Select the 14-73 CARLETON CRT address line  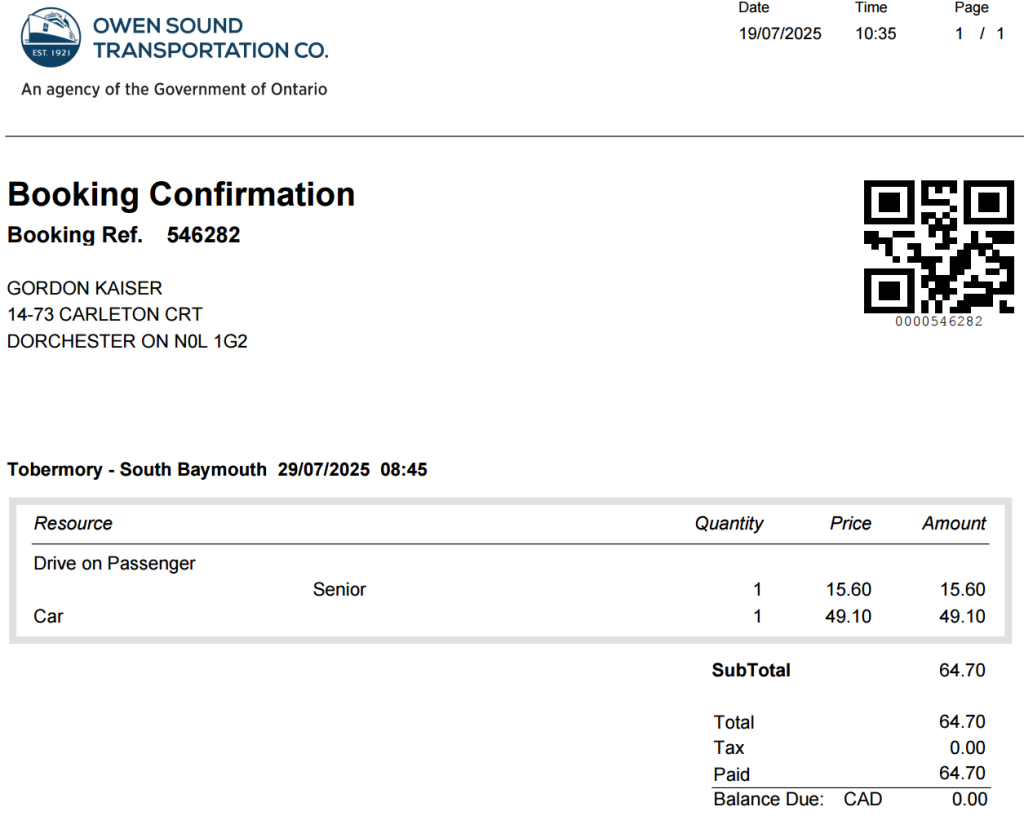104,315
